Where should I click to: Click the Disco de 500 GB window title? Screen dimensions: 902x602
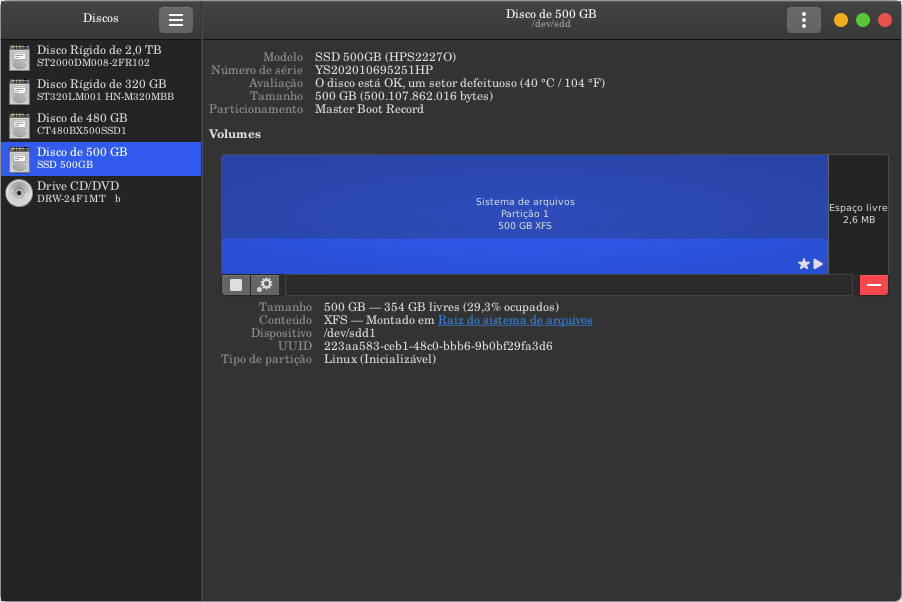click(x=551, y=14)
